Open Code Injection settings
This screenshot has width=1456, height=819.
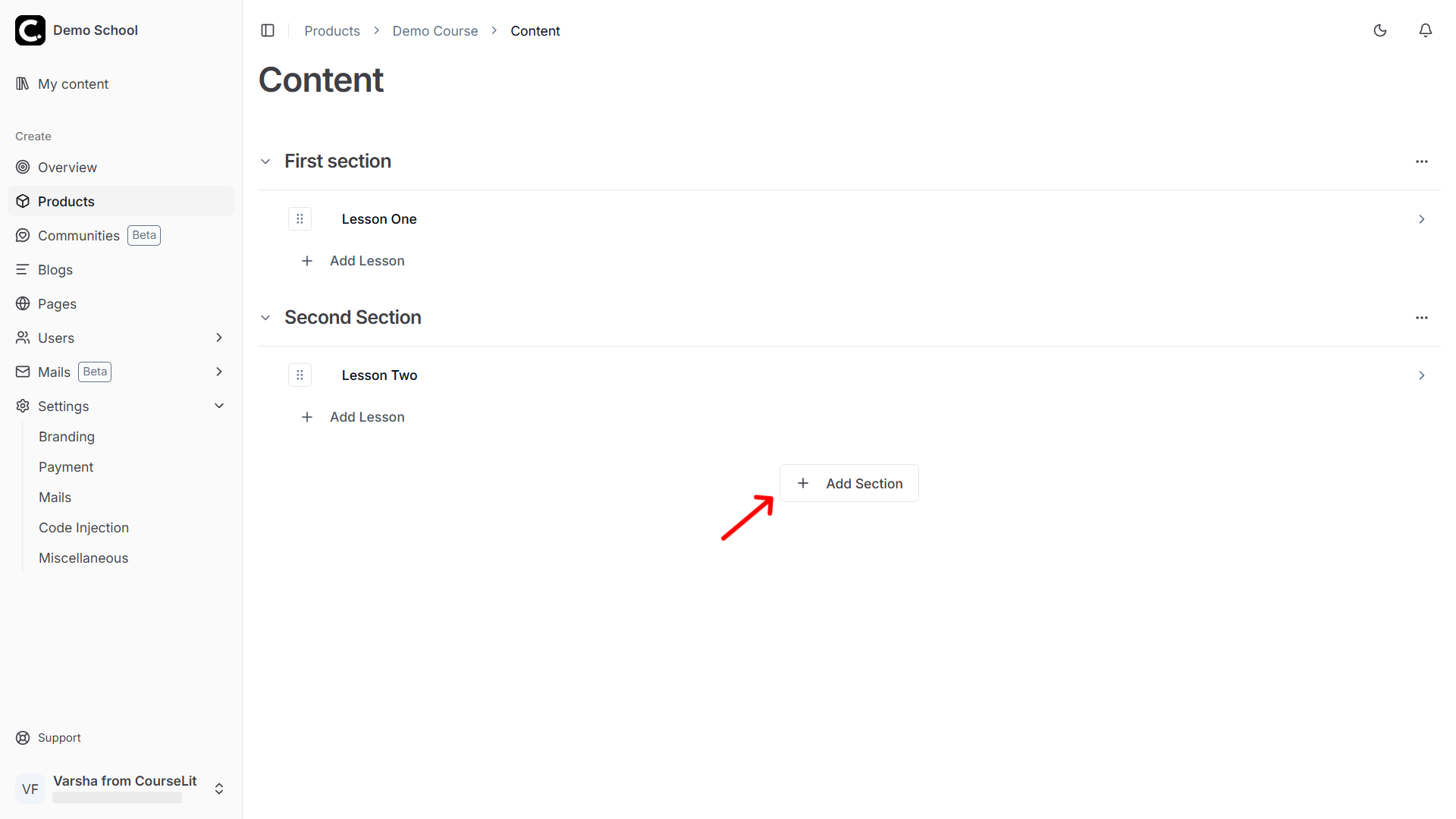[x=83, y=528]
